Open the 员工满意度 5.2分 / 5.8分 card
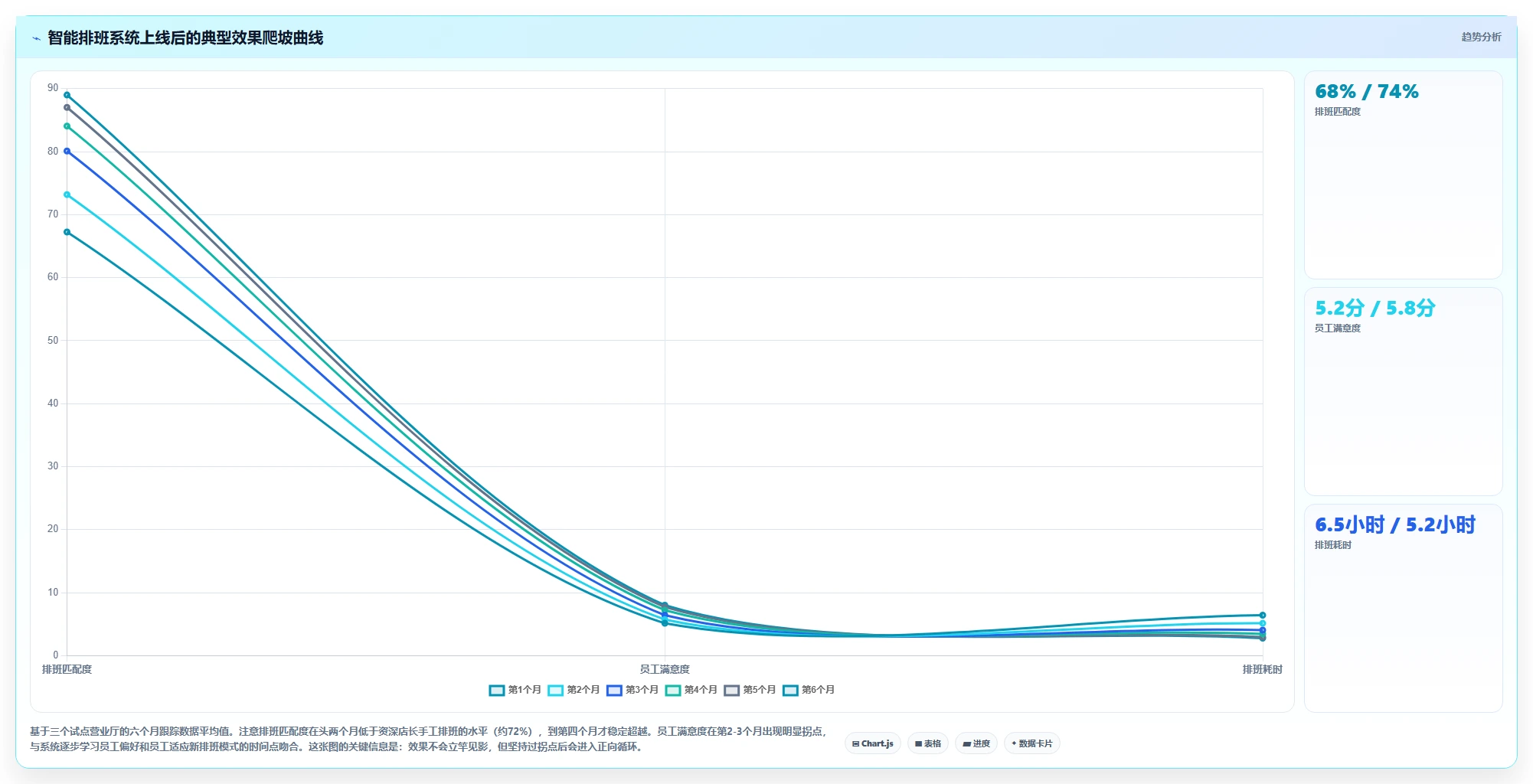Image resolution: width=1533 pixels, height=784 pixels. click(1403, 391)
